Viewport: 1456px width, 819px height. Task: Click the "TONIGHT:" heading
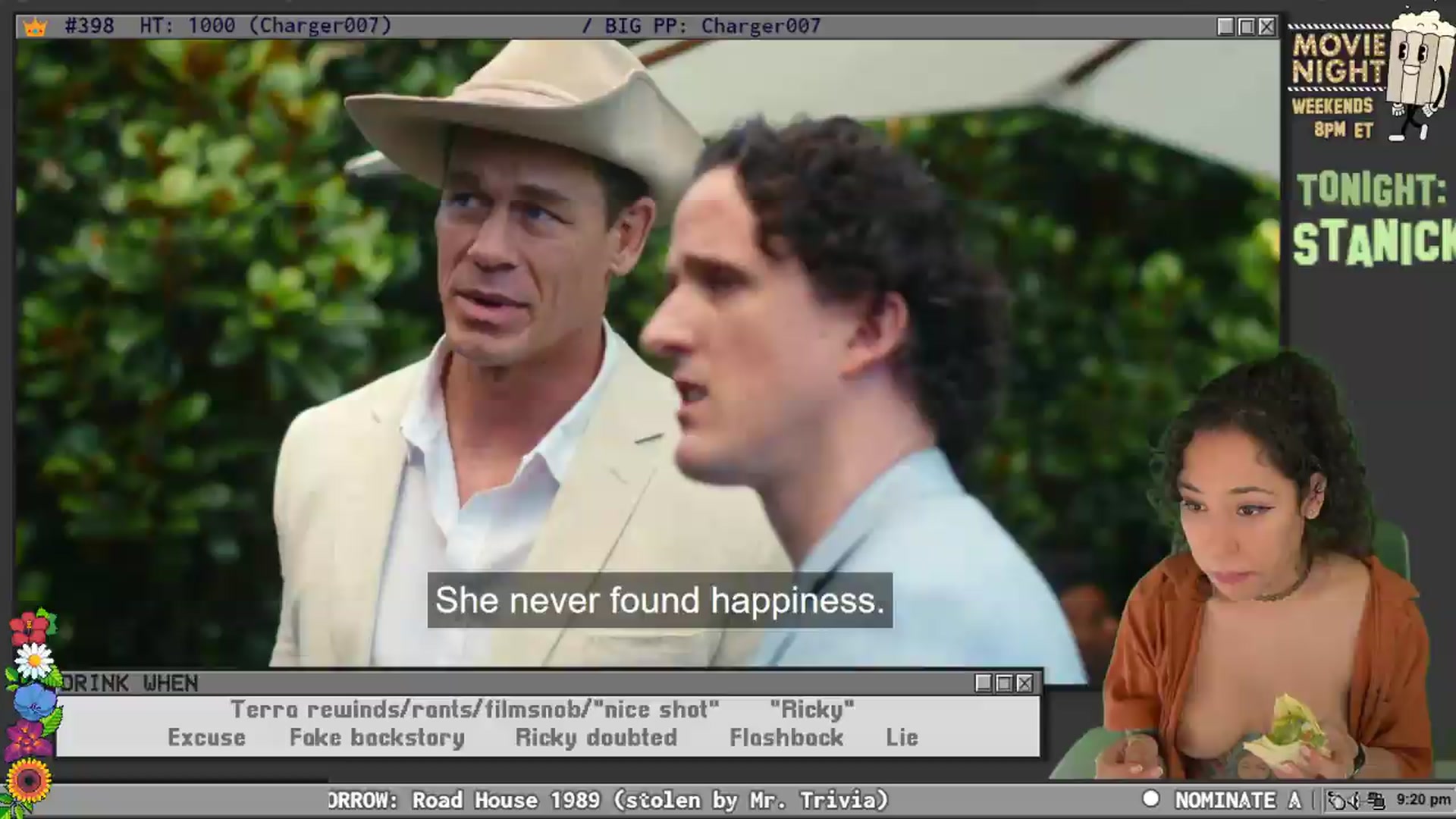[1371, 190]
